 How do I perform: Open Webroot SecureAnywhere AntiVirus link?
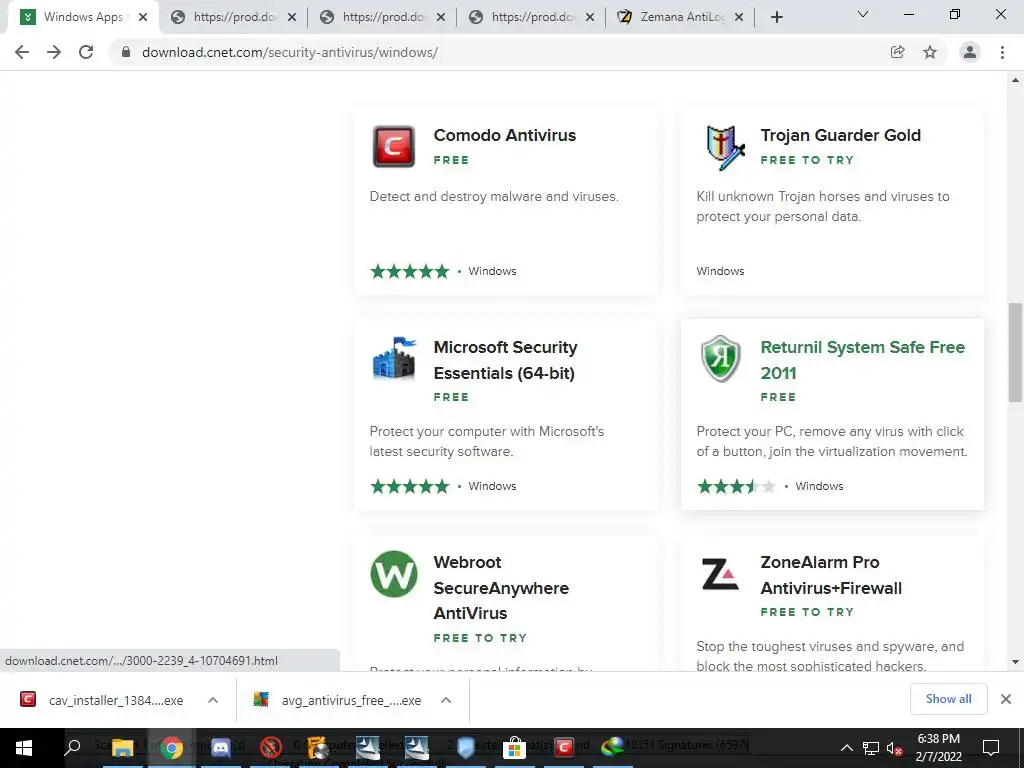tap(501, 588)
